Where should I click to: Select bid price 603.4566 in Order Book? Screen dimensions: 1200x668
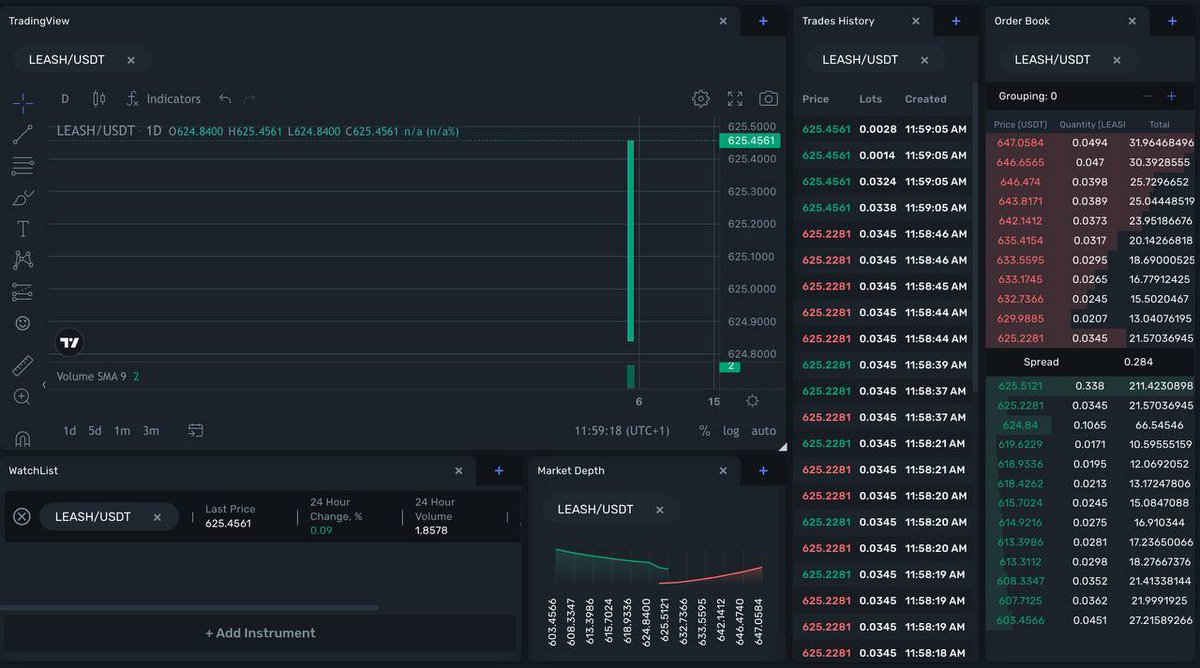pos(1020,620)
